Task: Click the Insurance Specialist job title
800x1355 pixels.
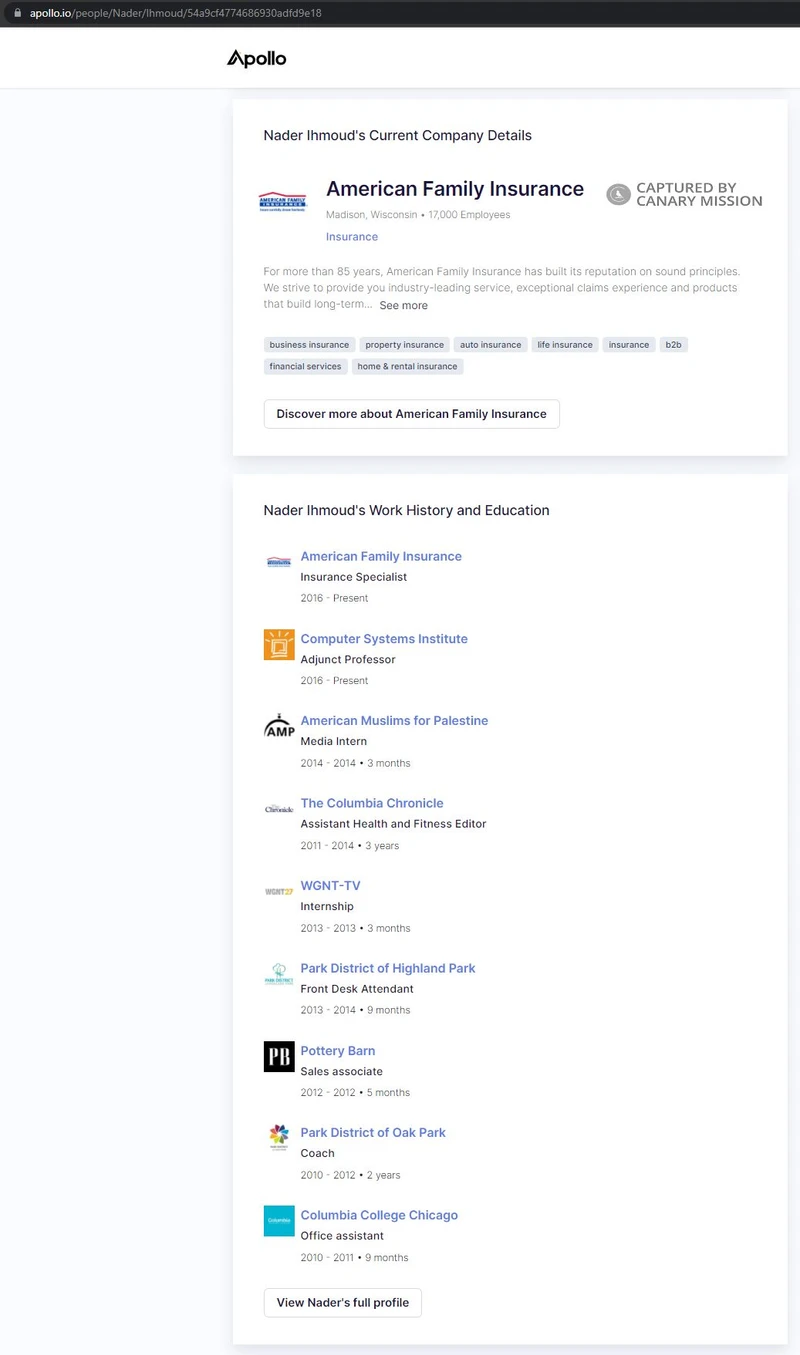Action: pyautogui.click(x=353, y=577)
